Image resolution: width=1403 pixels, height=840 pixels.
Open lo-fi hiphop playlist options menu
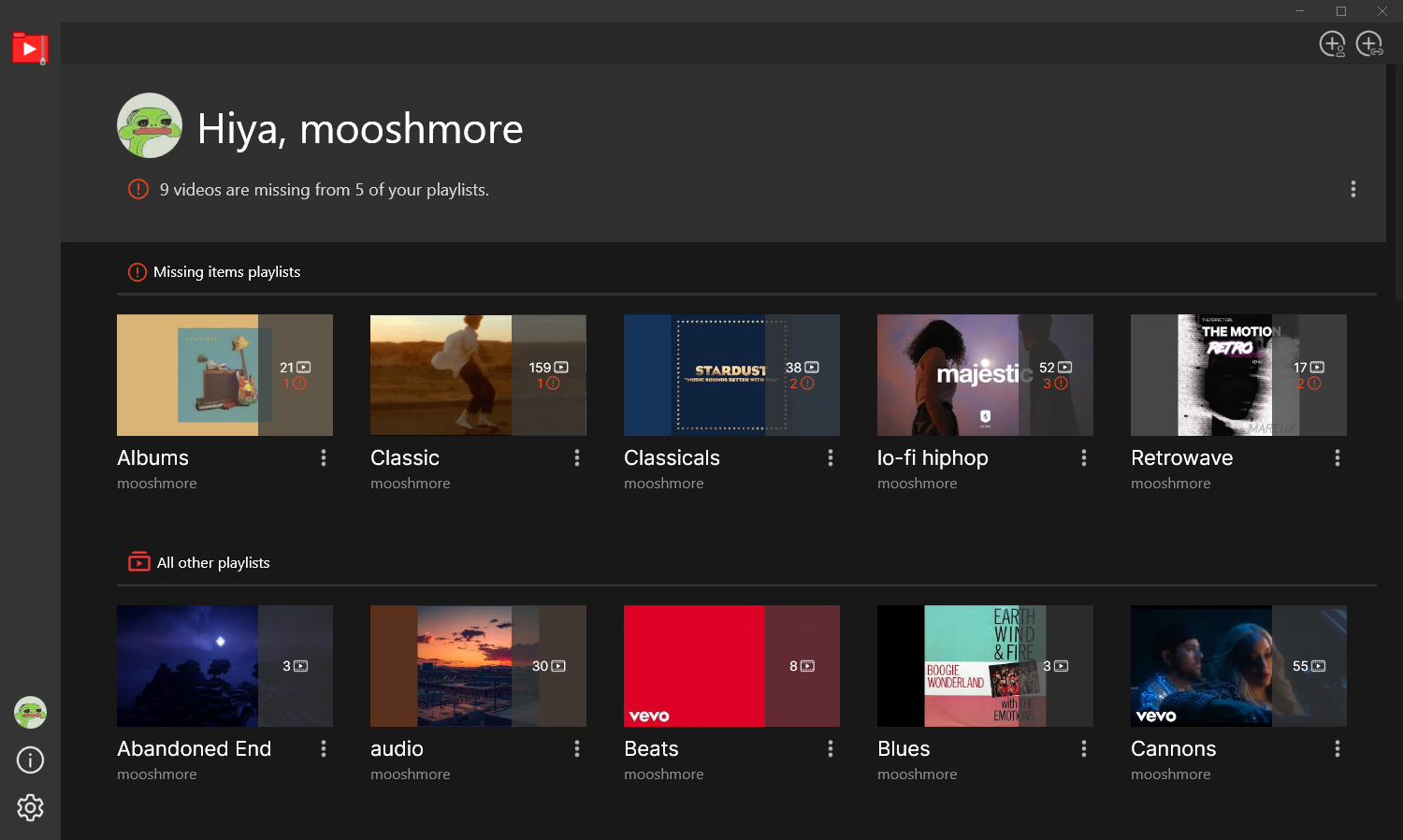pos(1084,457)
